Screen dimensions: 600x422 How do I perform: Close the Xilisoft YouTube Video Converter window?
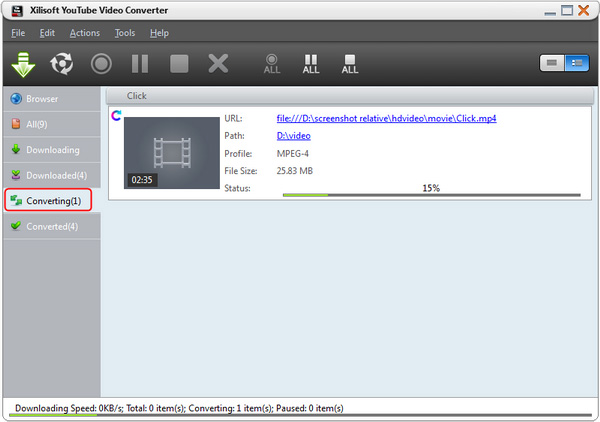[x=584, y=10]
